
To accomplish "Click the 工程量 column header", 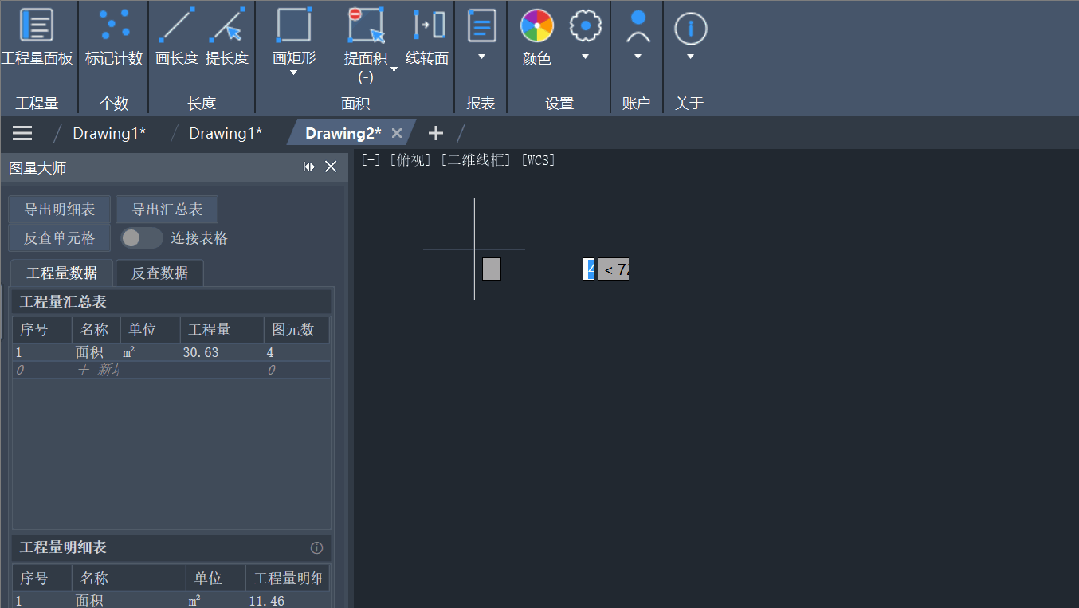I will tap(222, 329).
